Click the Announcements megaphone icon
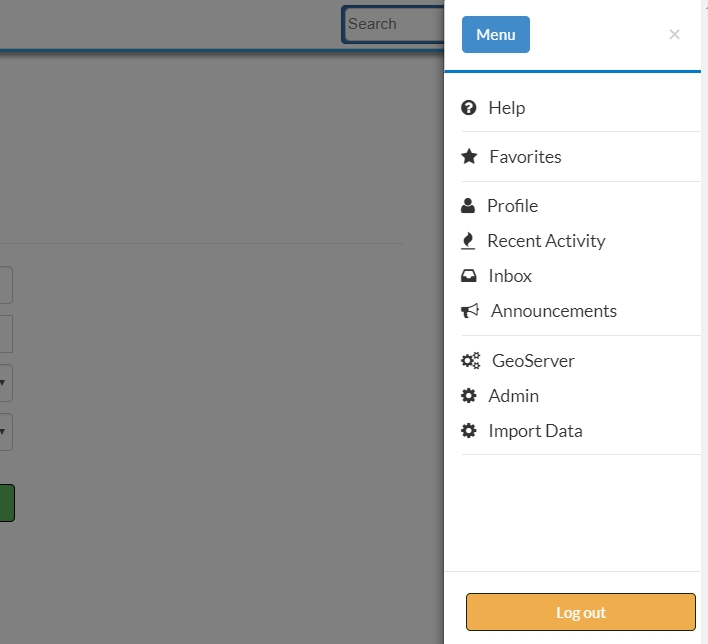The width and height of the screenshot is (708, 644). (x=470, y=311)
